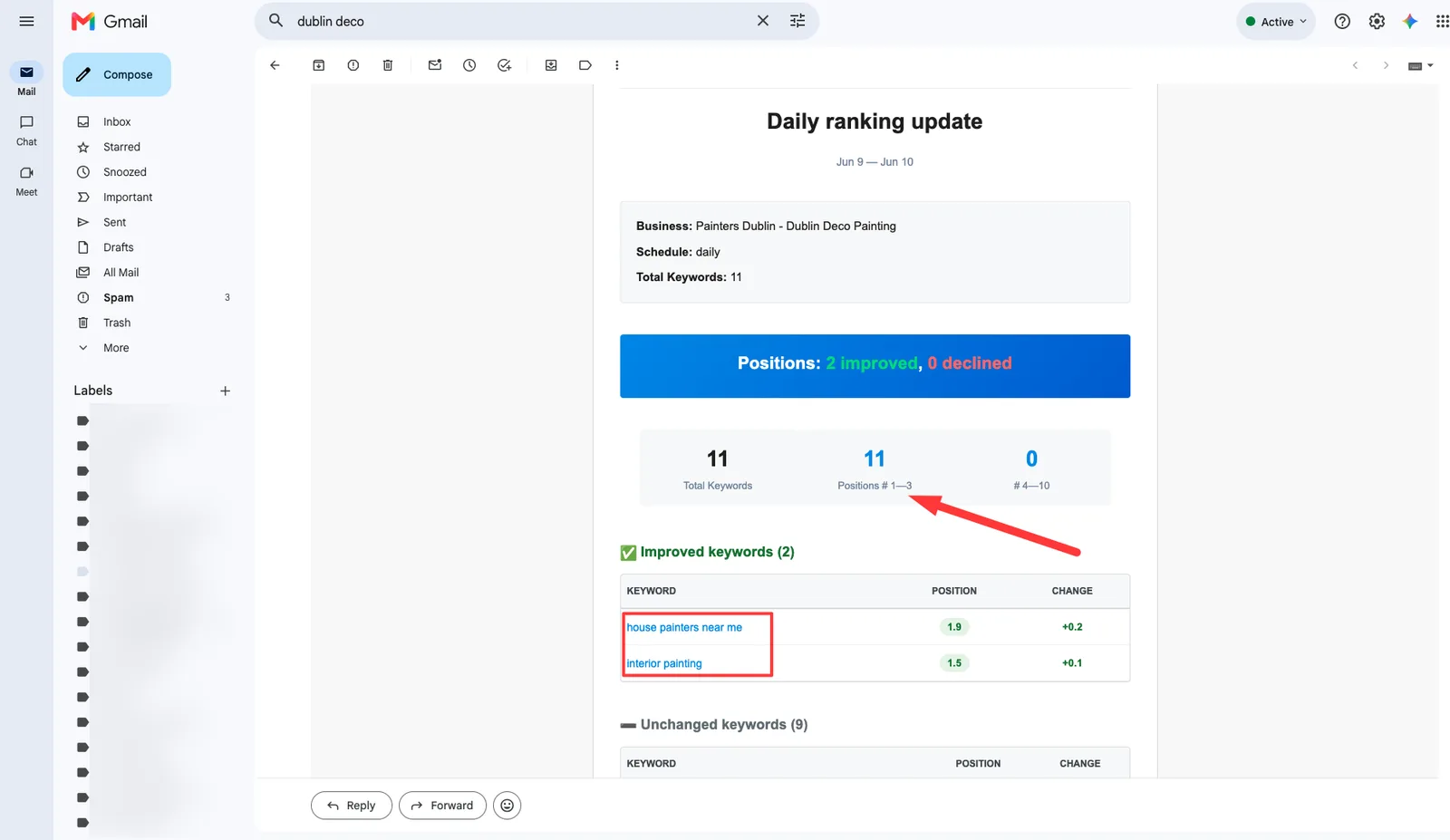Open the Gemini sparkle icon
This screenshot has width=1450, height=840.
click(1410, 21)
